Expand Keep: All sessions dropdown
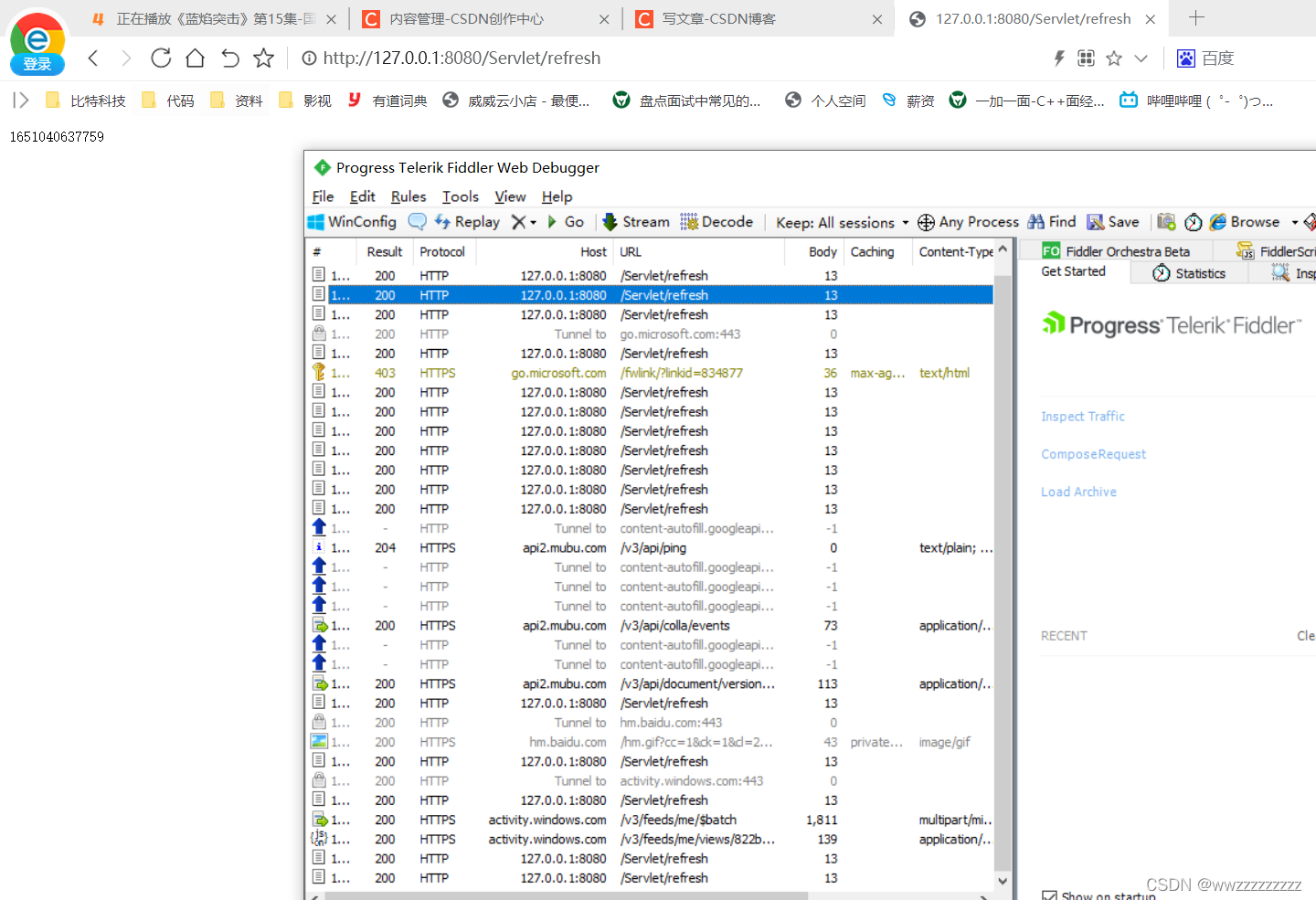Image resolution: width=1316 pixels, height=900 pixels. pyautogui.click(x=842, y=222)
